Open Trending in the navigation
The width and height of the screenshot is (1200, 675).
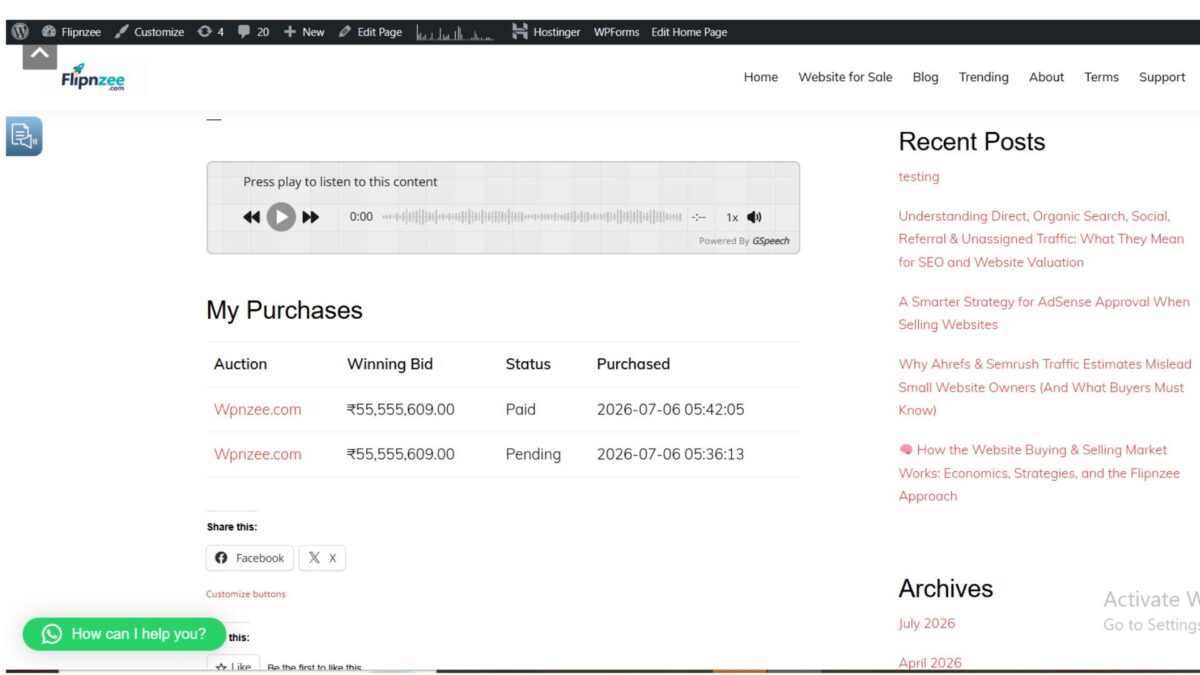click(x=984, y=77)
